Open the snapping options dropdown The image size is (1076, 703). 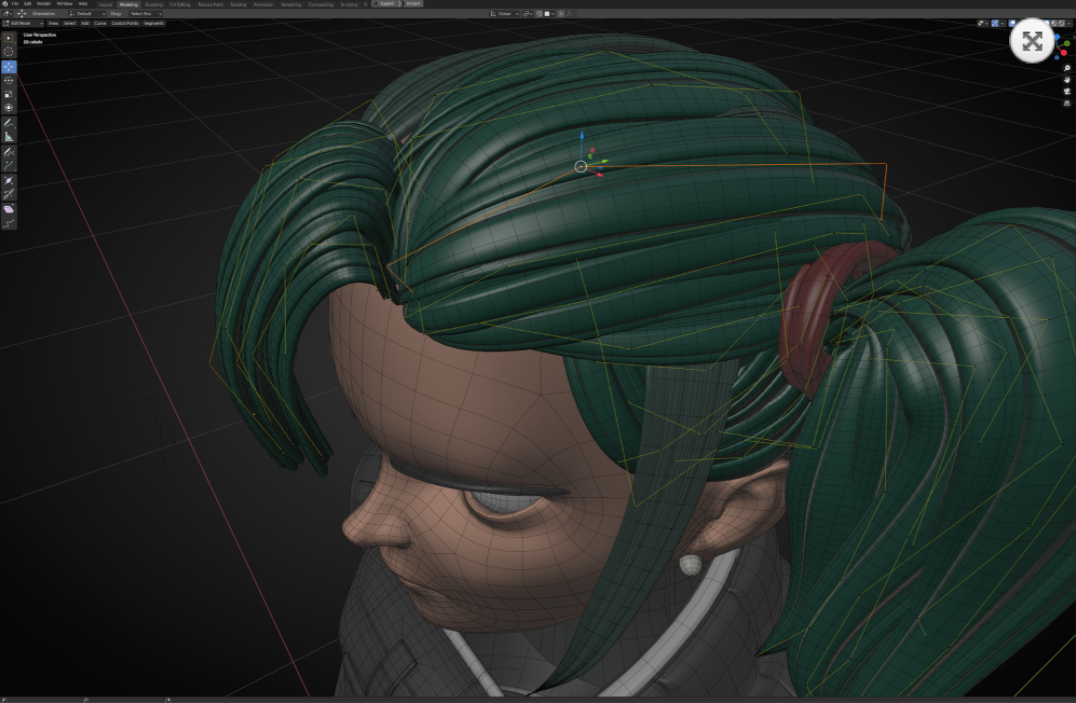coord(552,14)
